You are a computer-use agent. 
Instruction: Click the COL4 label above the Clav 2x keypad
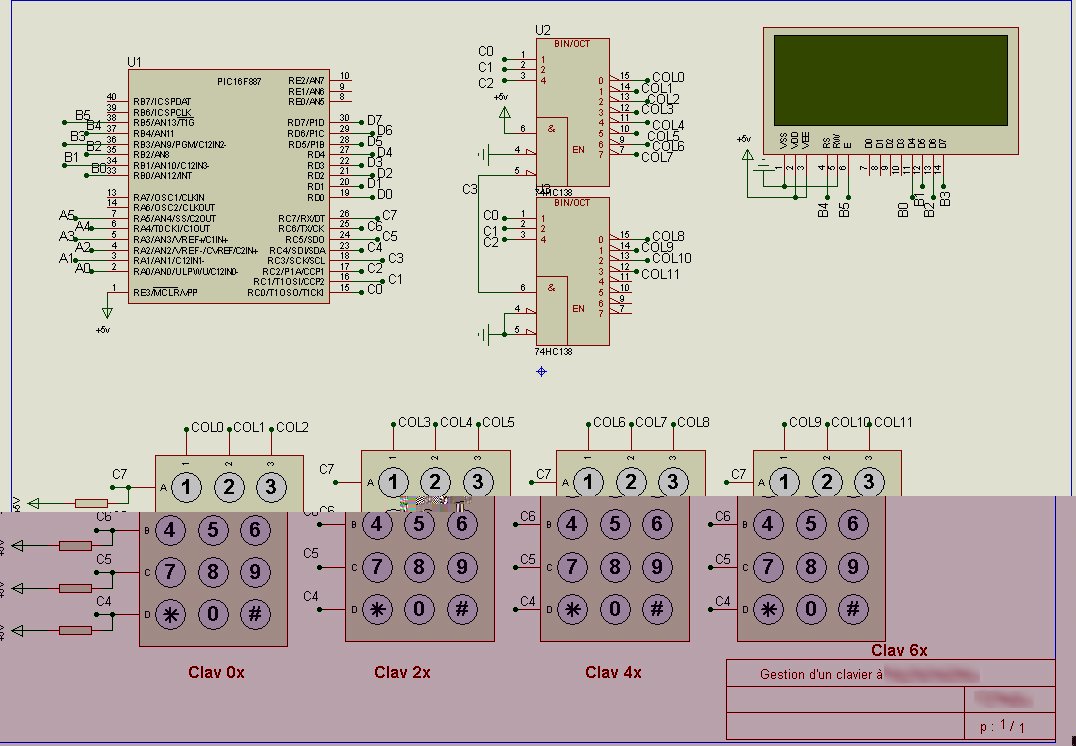coord(456,423)
